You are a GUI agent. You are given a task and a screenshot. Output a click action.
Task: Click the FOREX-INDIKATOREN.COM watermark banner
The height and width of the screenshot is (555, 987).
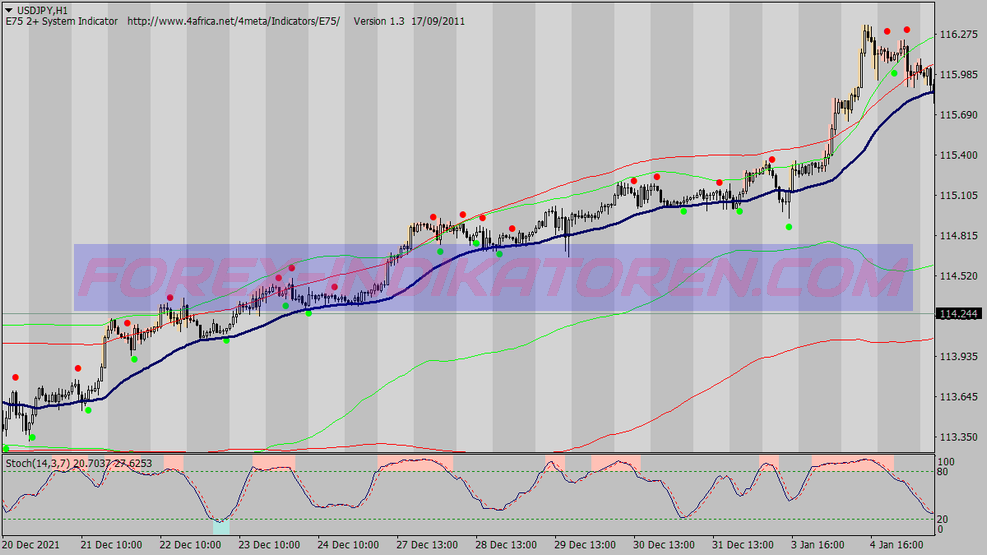(494, 278)
